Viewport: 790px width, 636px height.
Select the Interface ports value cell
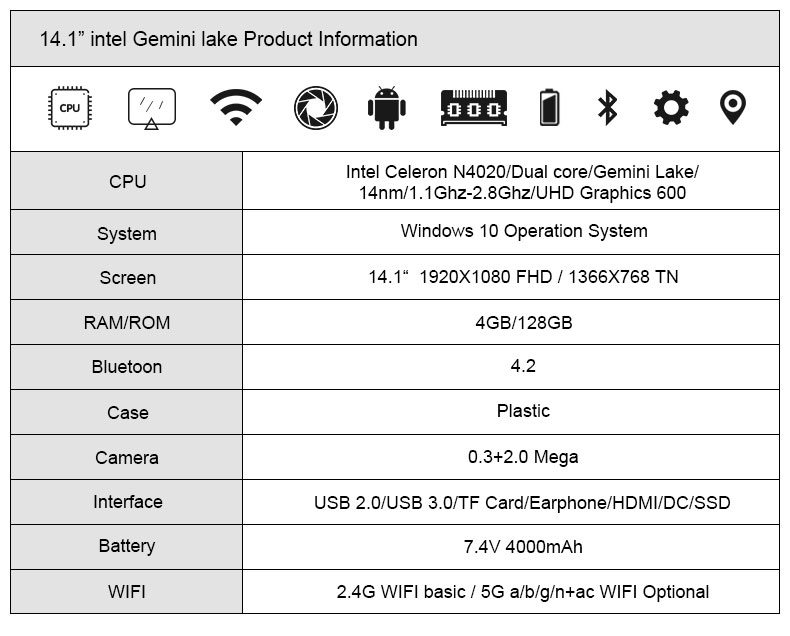click(x=522, y=502)
